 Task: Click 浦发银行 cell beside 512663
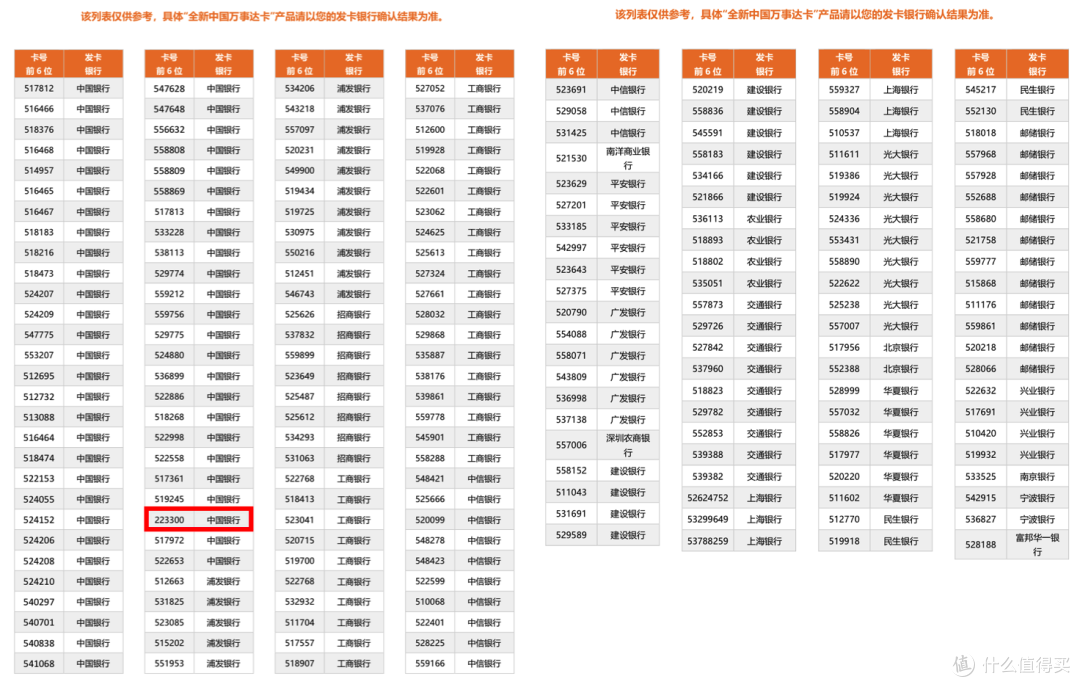pos(223,581)
